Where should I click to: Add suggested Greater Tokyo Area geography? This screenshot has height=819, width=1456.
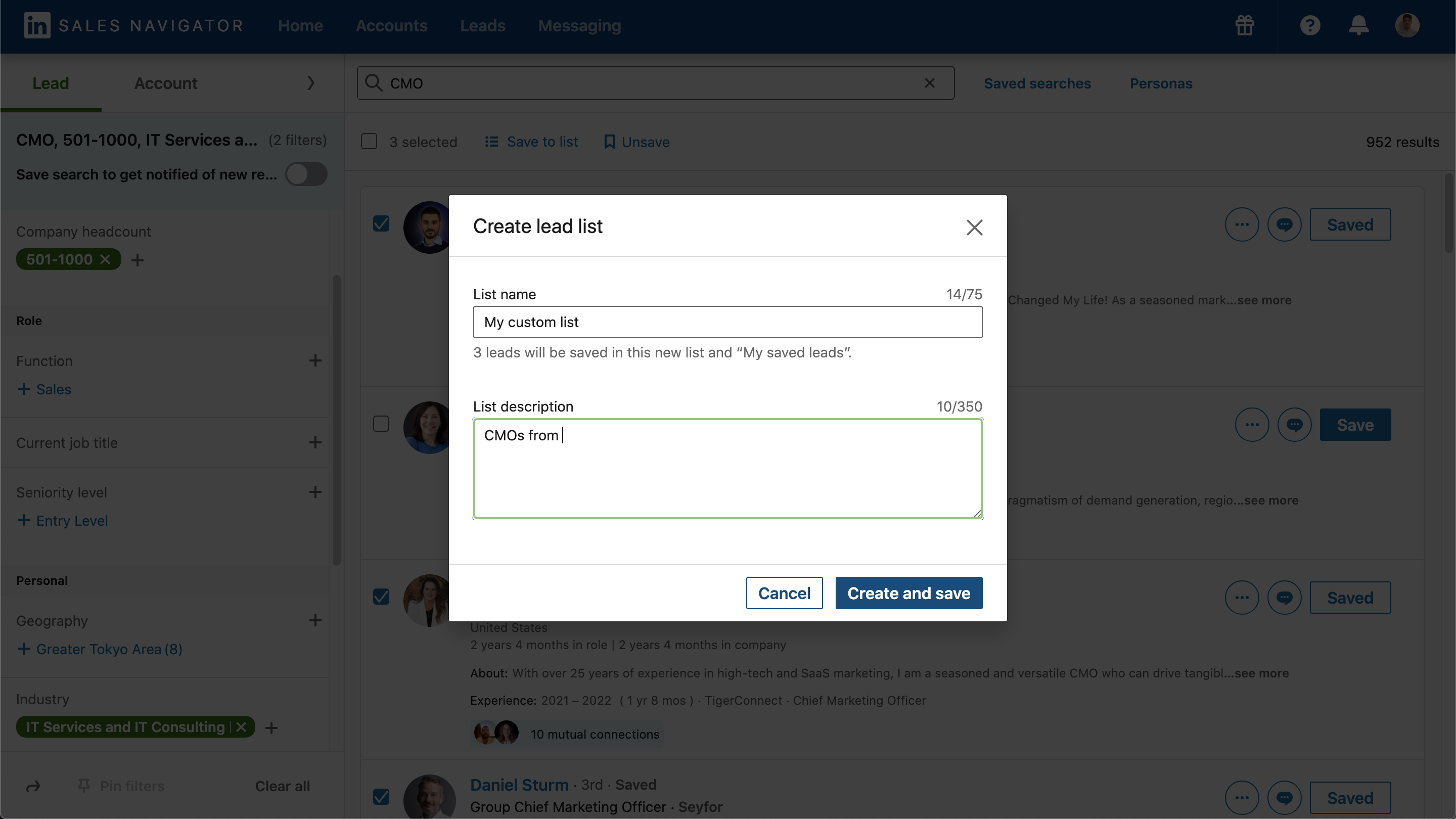[x=100, y=649]
